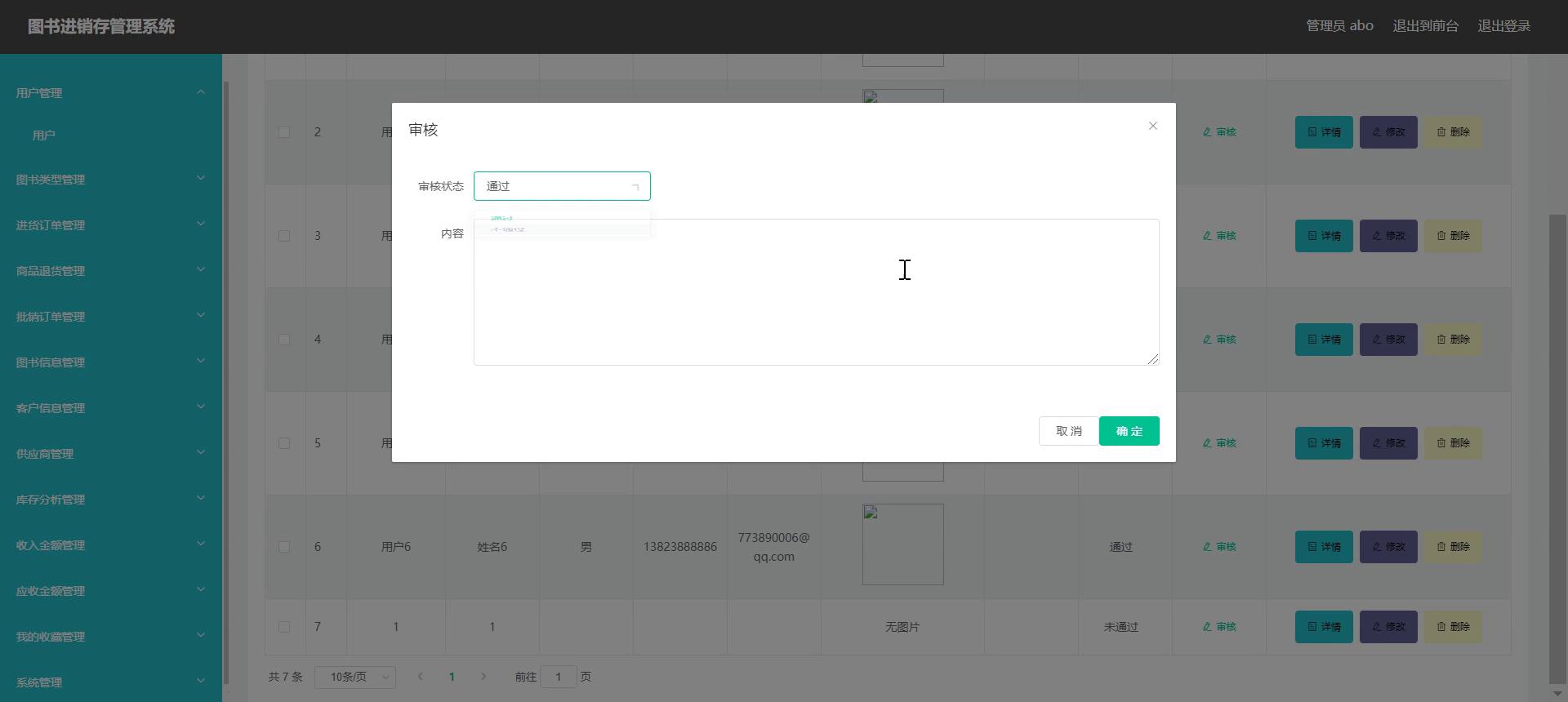Select 用户 submenu item in sidebar
This screenshot has height=702, width=1568.
44,136
